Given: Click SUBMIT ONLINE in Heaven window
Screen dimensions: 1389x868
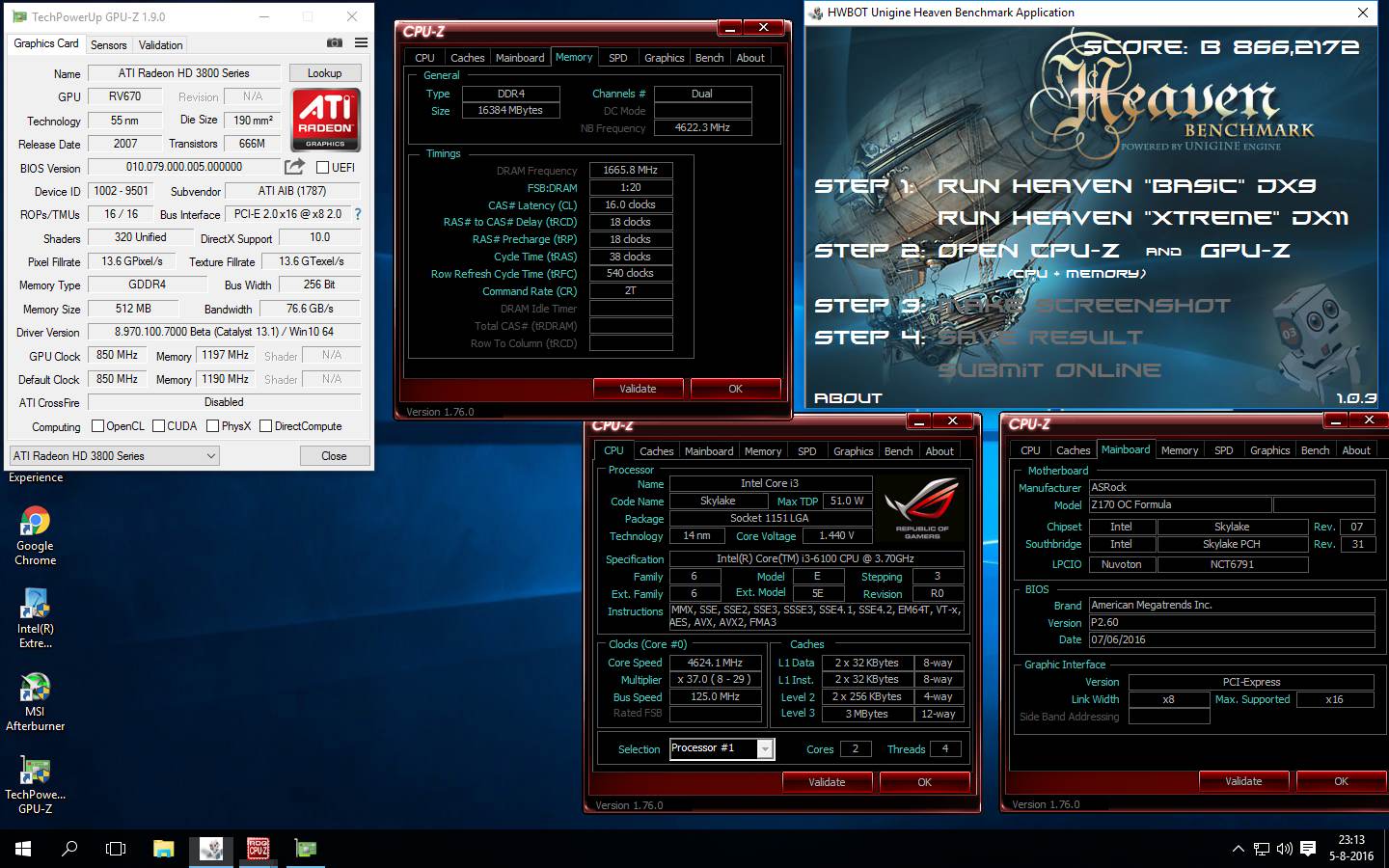Looking at the screenshot, I should 1049,370.
